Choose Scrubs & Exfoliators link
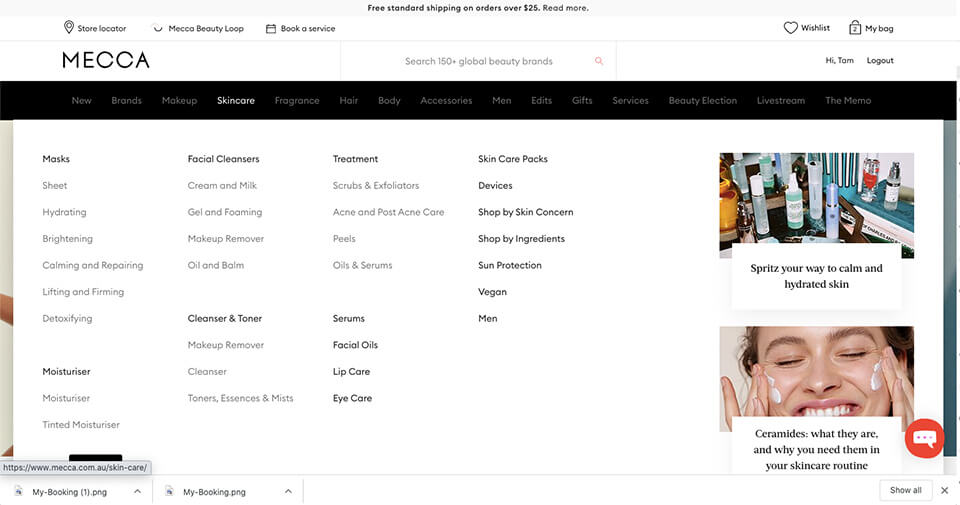Screen dimensions: 960x505 (x=376, y=185)
